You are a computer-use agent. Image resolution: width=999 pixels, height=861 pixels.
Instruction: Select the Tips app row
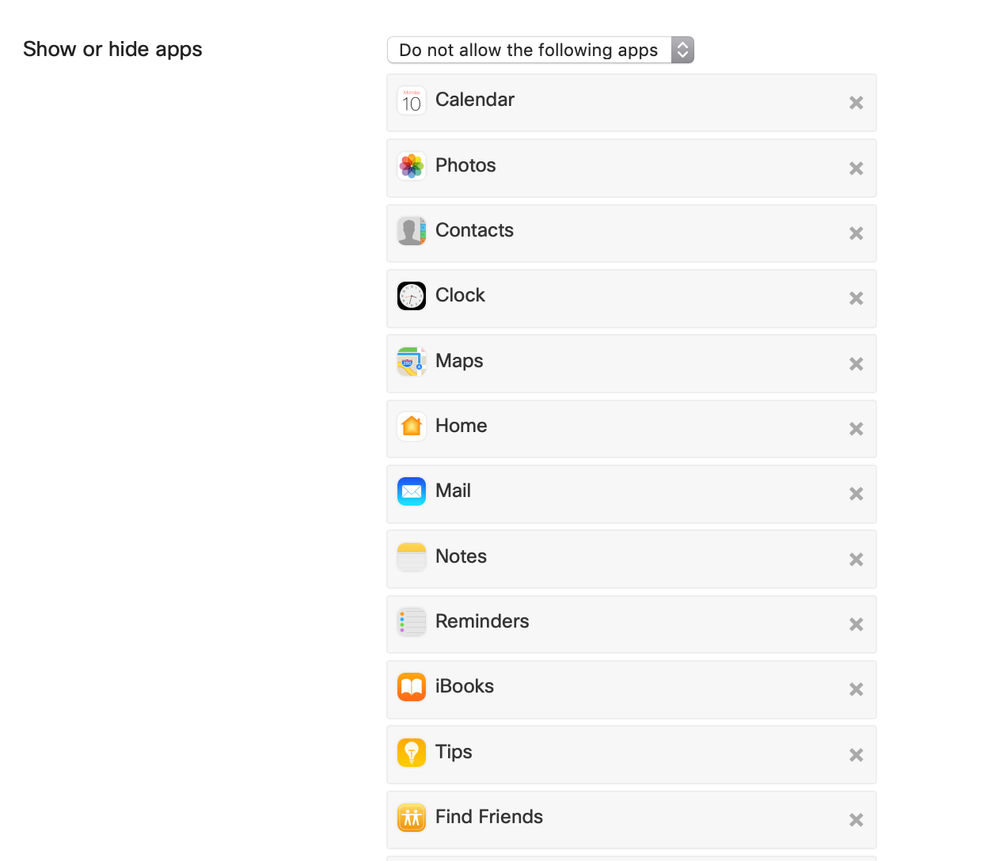[x=630, y=753]
